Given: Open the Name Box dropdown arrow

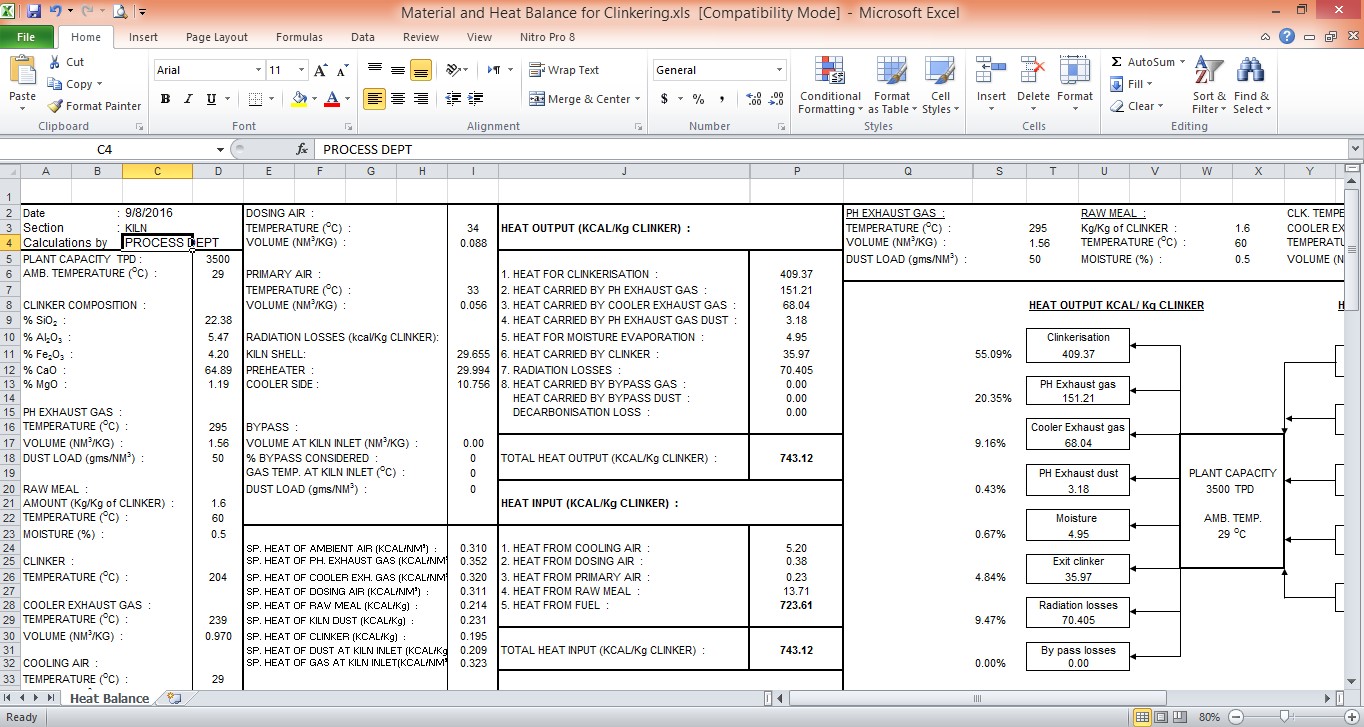Looking at the screenshot, I should 220,149.
